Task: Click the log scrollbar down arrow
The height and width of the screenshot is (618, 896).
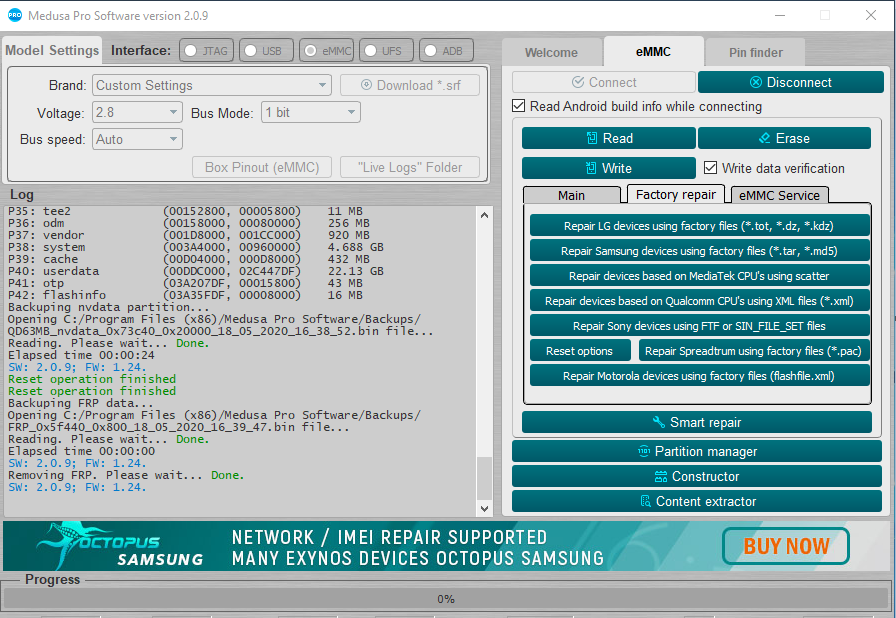Action: pos(484,508)
